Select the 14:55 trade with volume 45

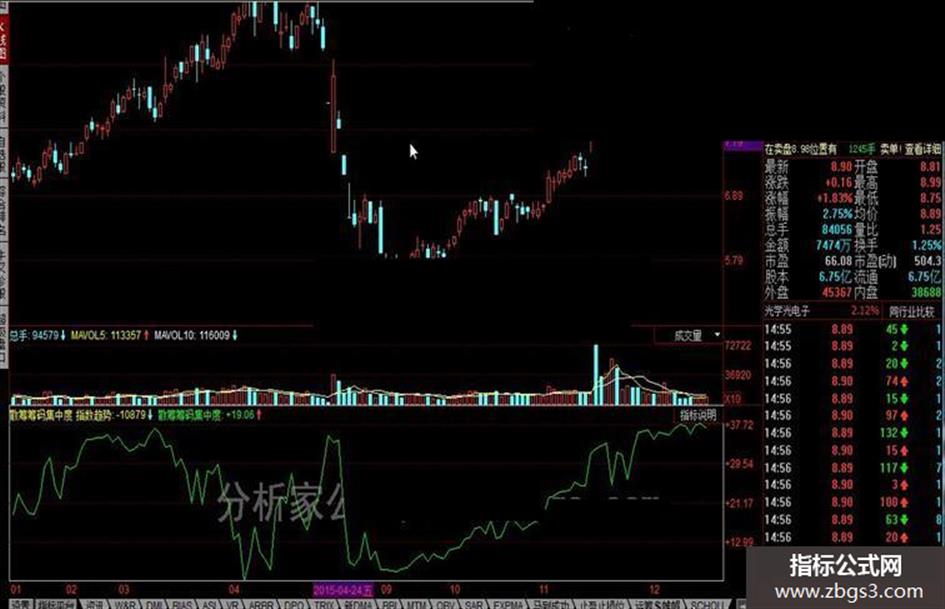tap(853, 329)
